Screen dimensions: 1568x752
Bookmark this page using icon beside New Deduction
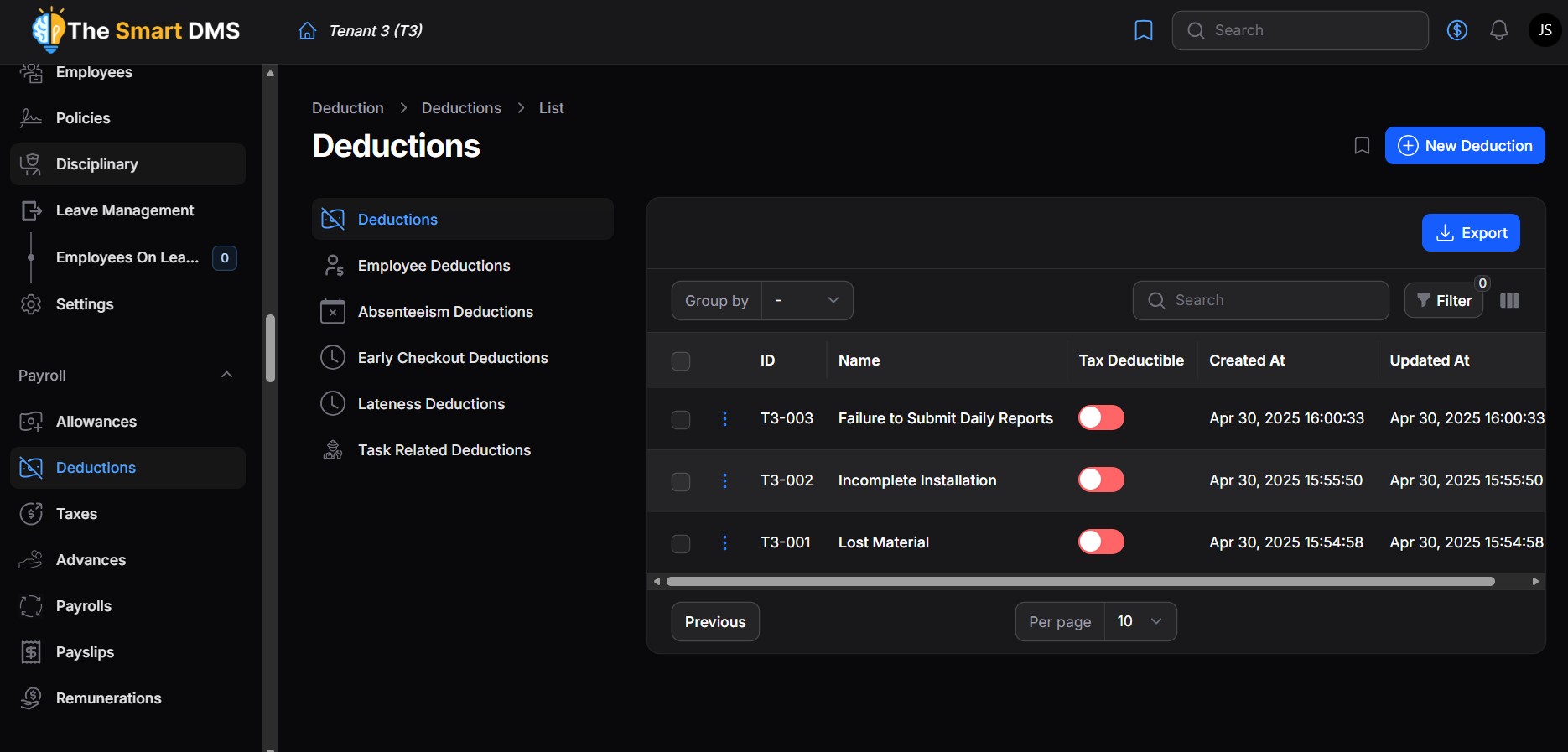click(x=1362, y=146)
